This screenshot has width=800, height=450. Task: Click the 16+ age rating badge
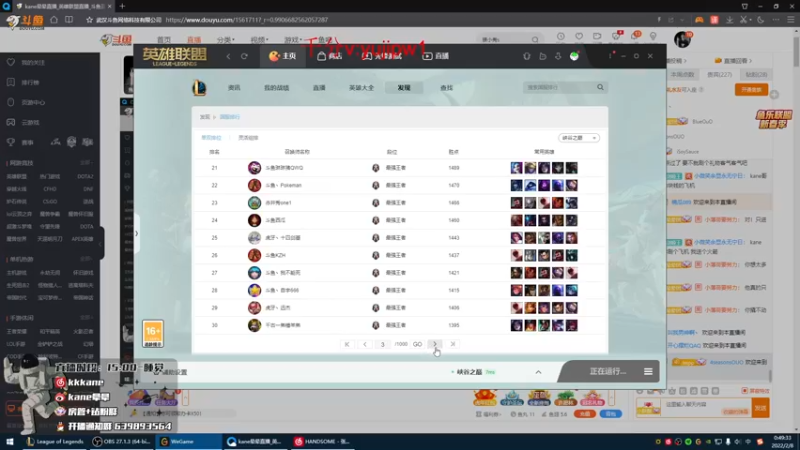[x=153, y=334]
